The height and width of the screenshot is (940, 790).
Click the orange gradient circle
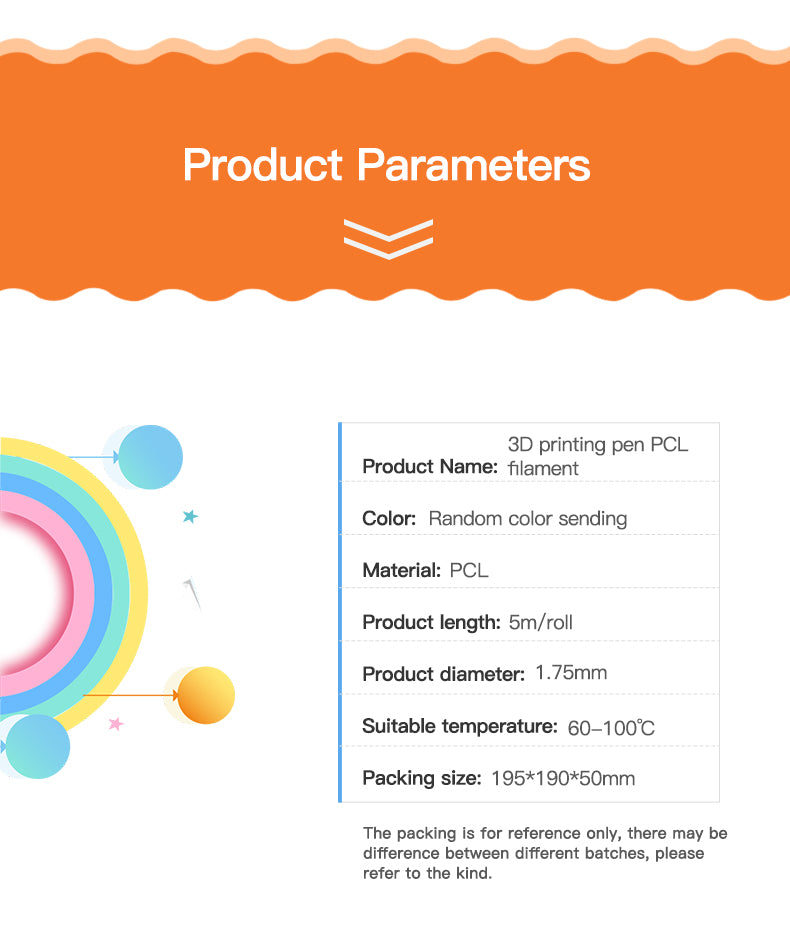(x=206, y=695)
